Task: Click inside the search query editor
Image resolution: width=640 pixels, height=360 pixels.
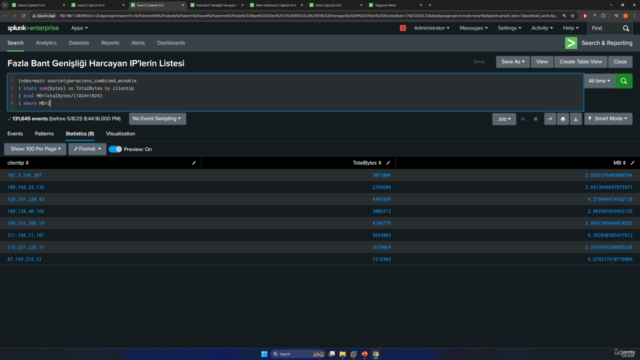Action: (x=295, y=92)
